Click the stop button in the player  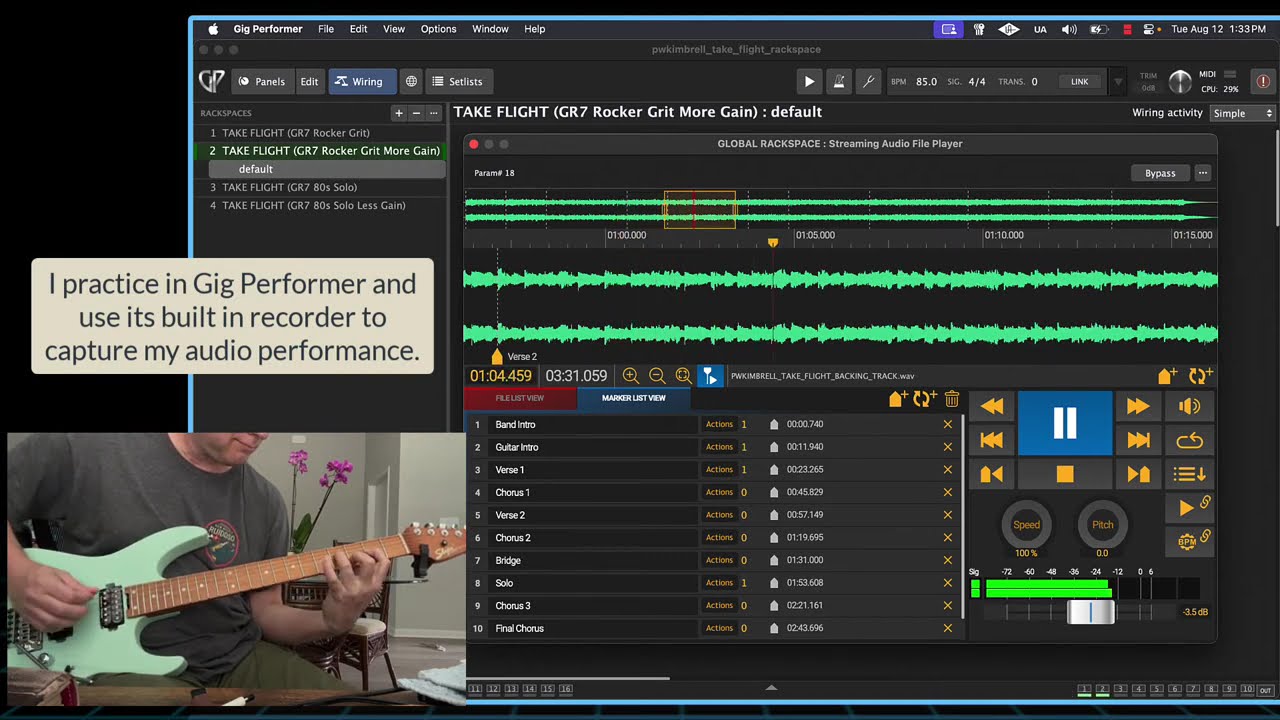tap(1064, 474)
